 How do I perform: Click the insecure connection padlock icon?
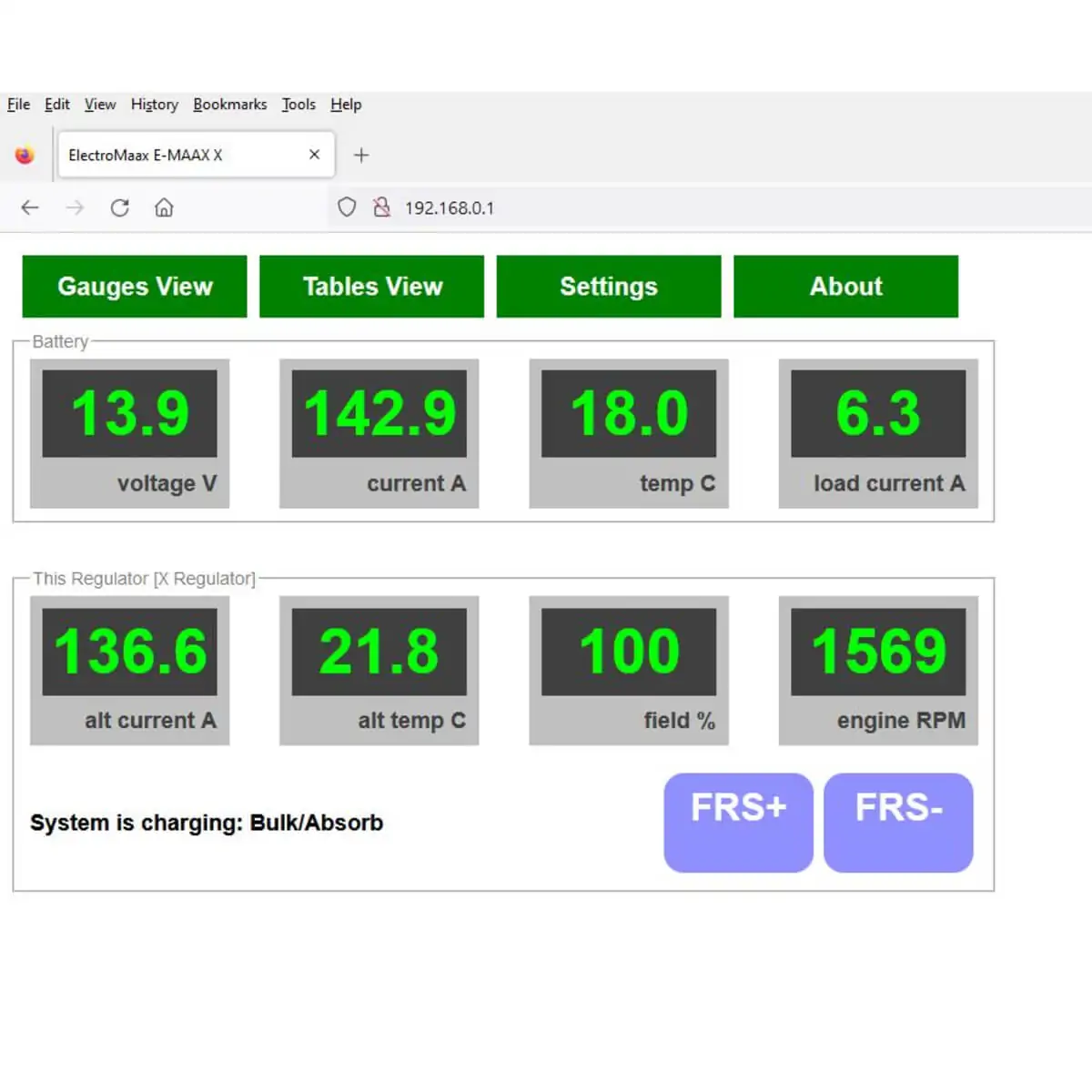(x=381, y=207)
